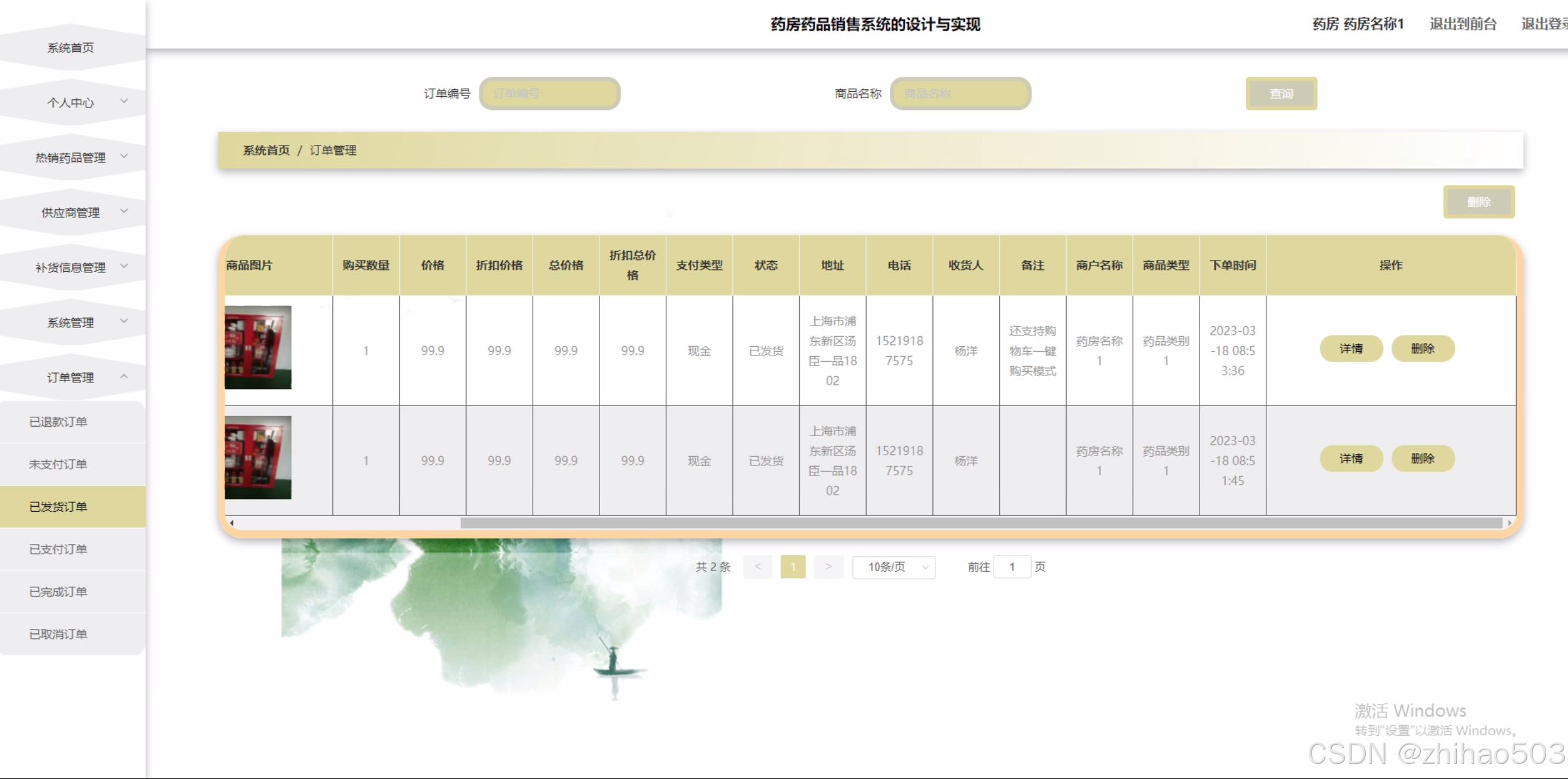
Task: Collapse the 订单管理 section chevron
Action: [124, 376]
